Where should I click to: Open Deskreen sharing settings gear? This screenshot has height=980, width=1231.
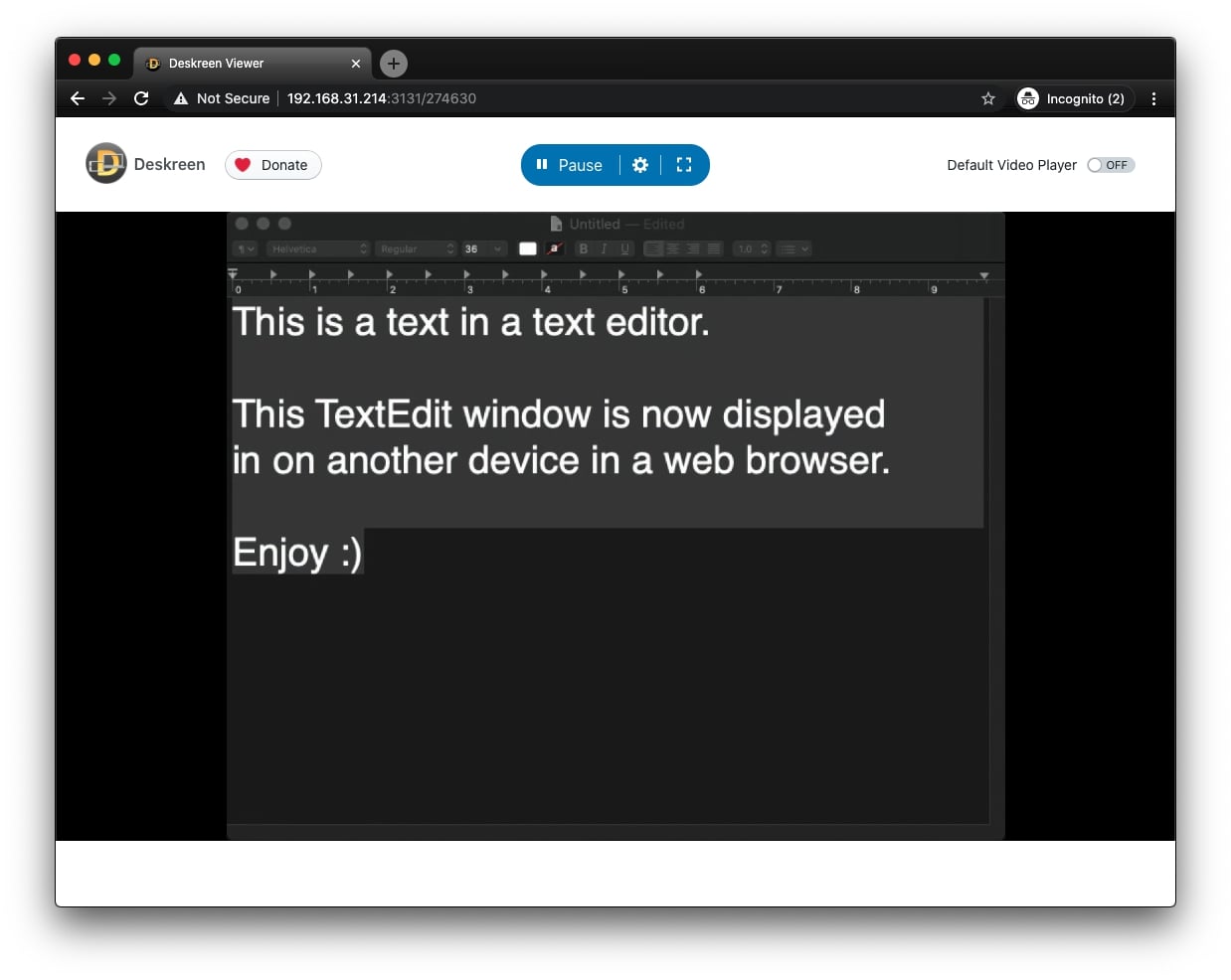pyautogui.click(x=640, y=165)
